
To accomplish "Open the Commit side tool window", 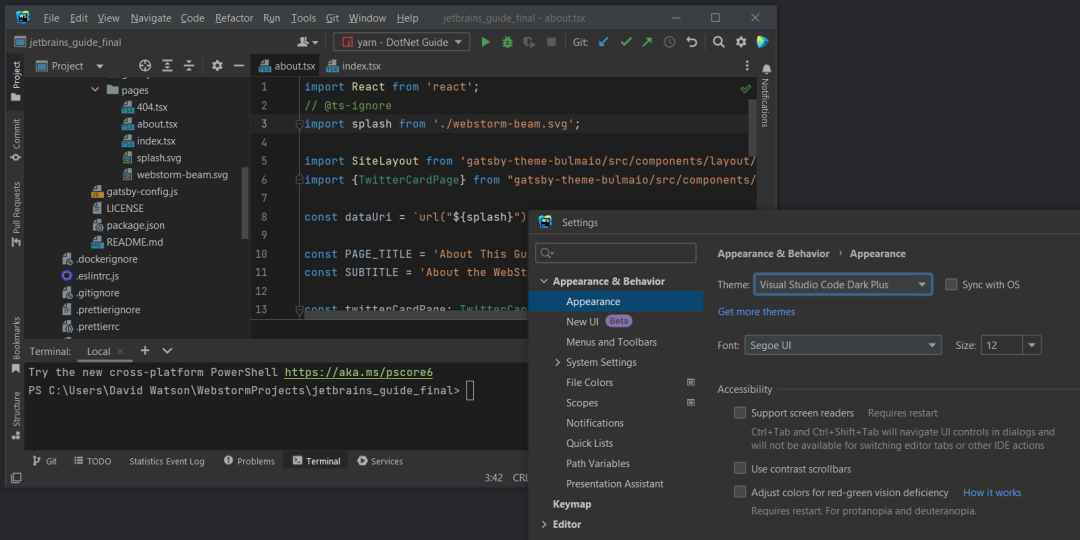I will coord(16,141).
